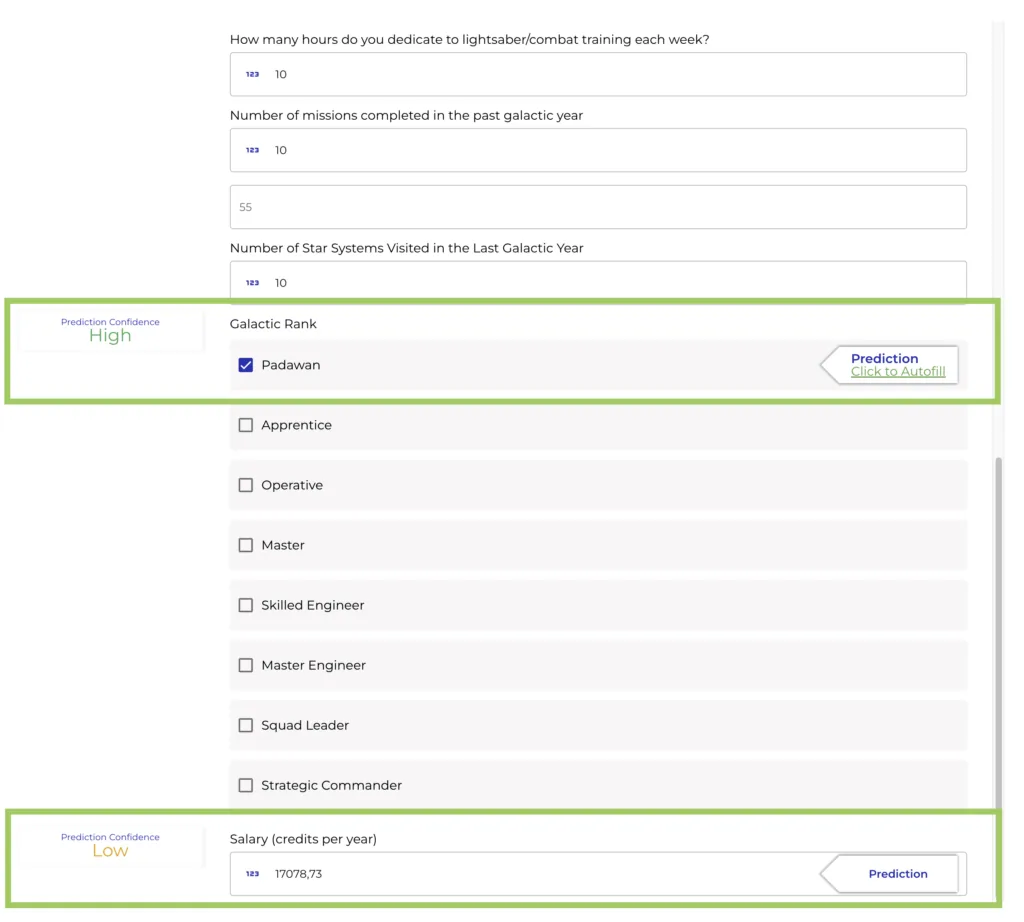The image size is (1024, 922).
Task: Enable the Operative checkbox
Action: coord(245,485)
